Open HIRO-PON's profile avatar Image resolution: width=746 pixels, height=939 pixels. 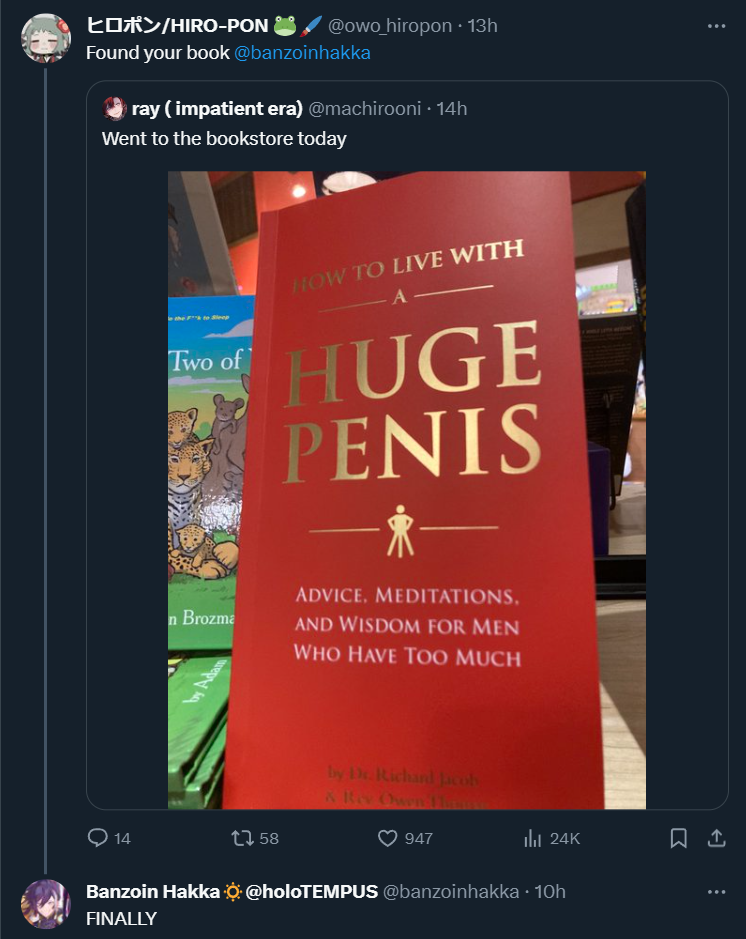tap(46, 38)
